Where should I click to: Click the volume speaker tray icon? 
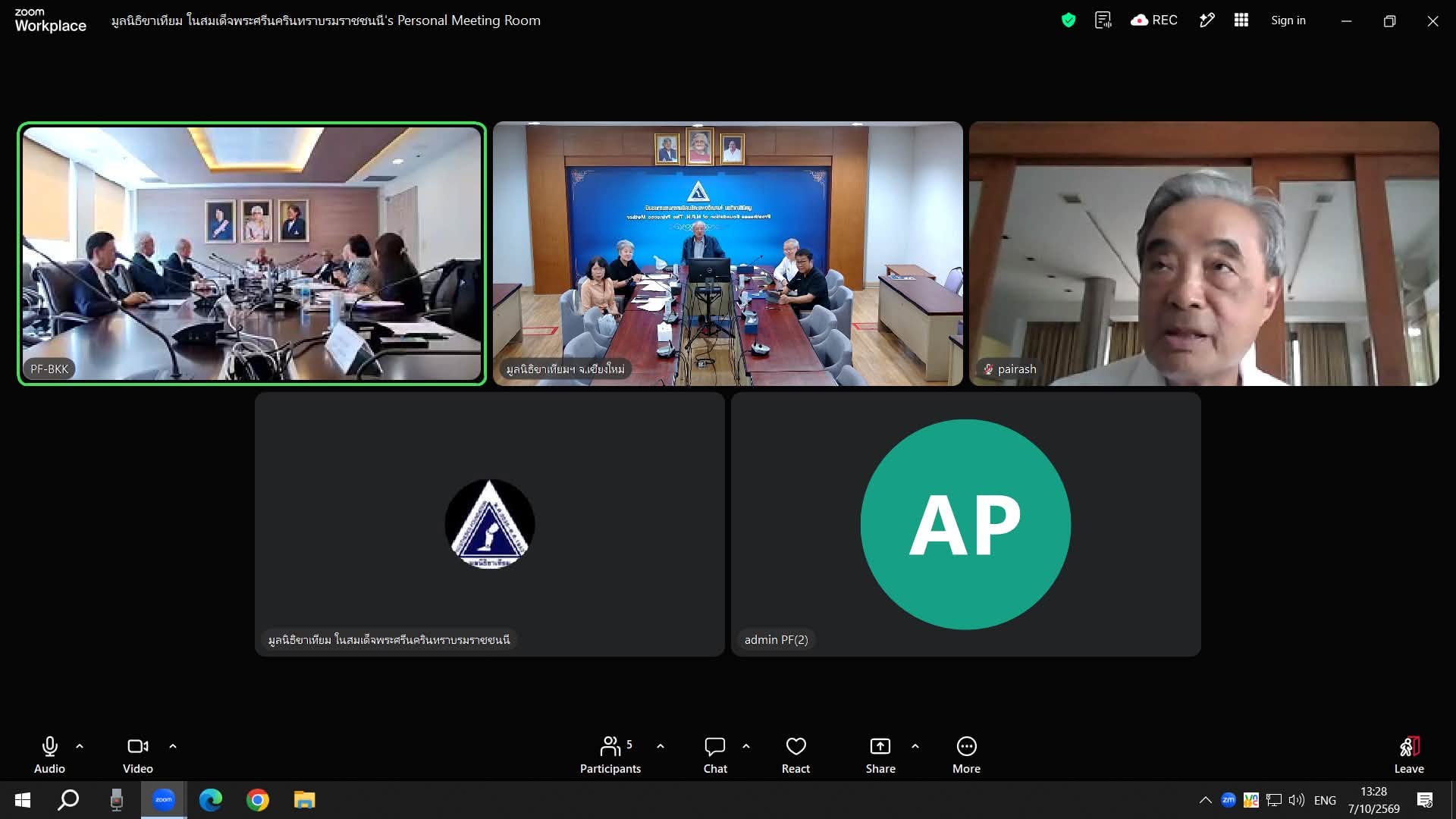pyautogui.click(x=1297, y=800)
